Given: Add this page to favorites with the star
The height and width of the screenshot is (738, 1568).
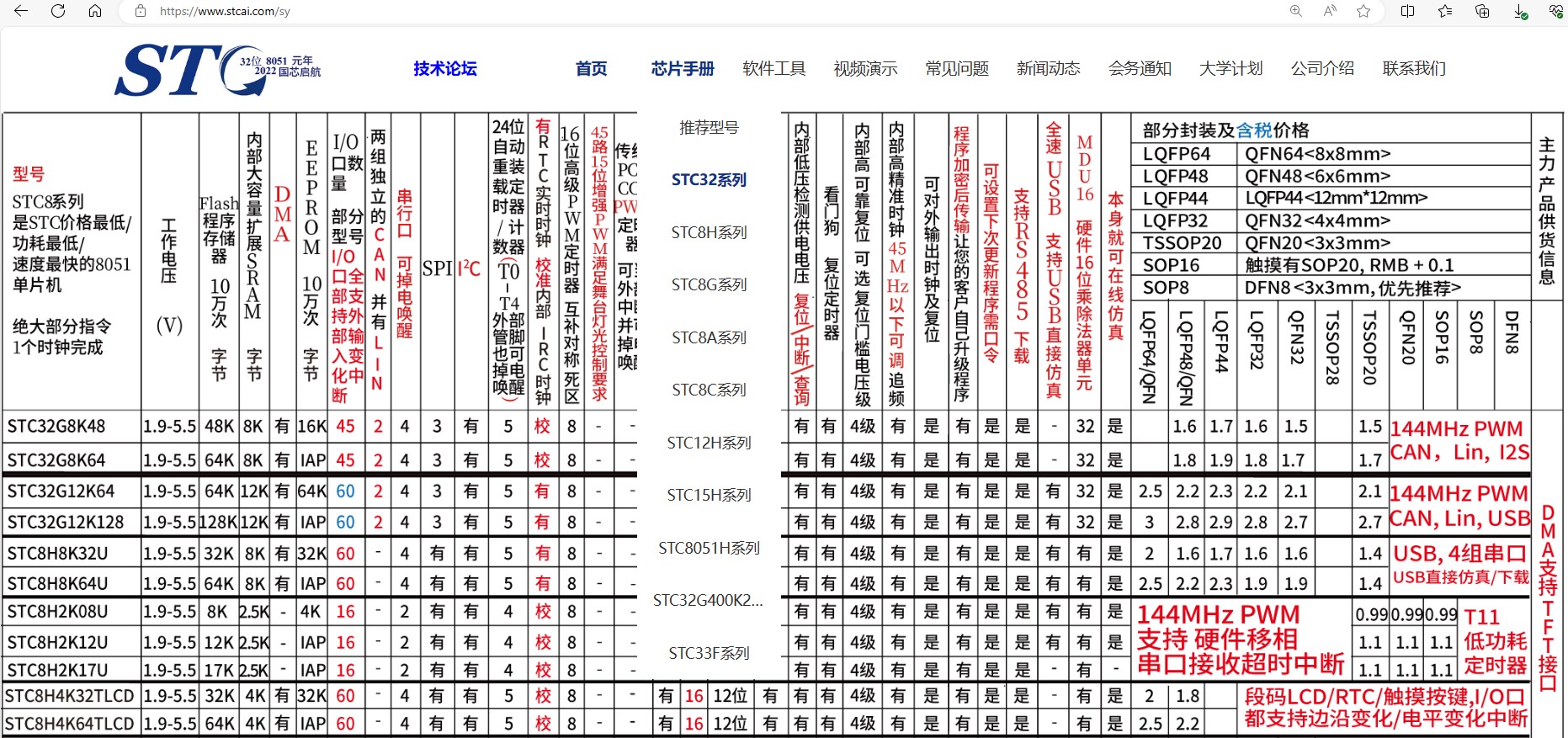Looking at the screenshot, I should click(x=1363, y=11).
